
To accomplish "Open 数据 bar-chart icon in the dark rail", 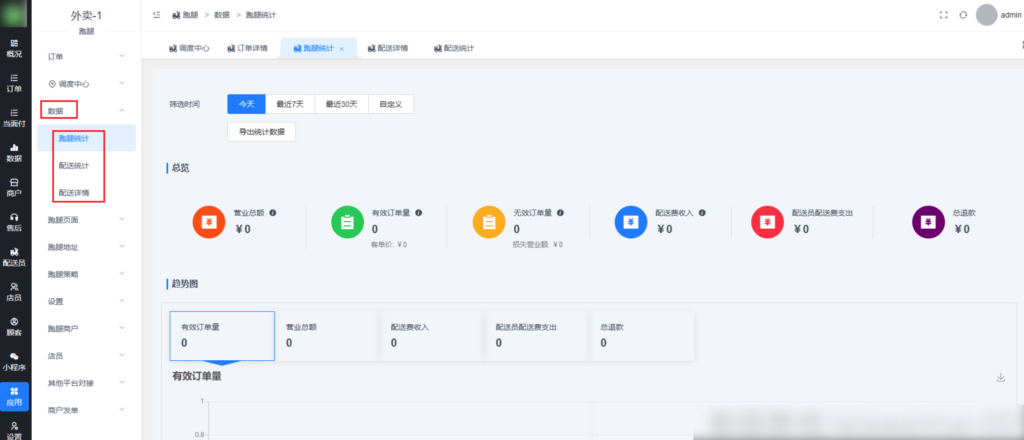I will [14, 153].
